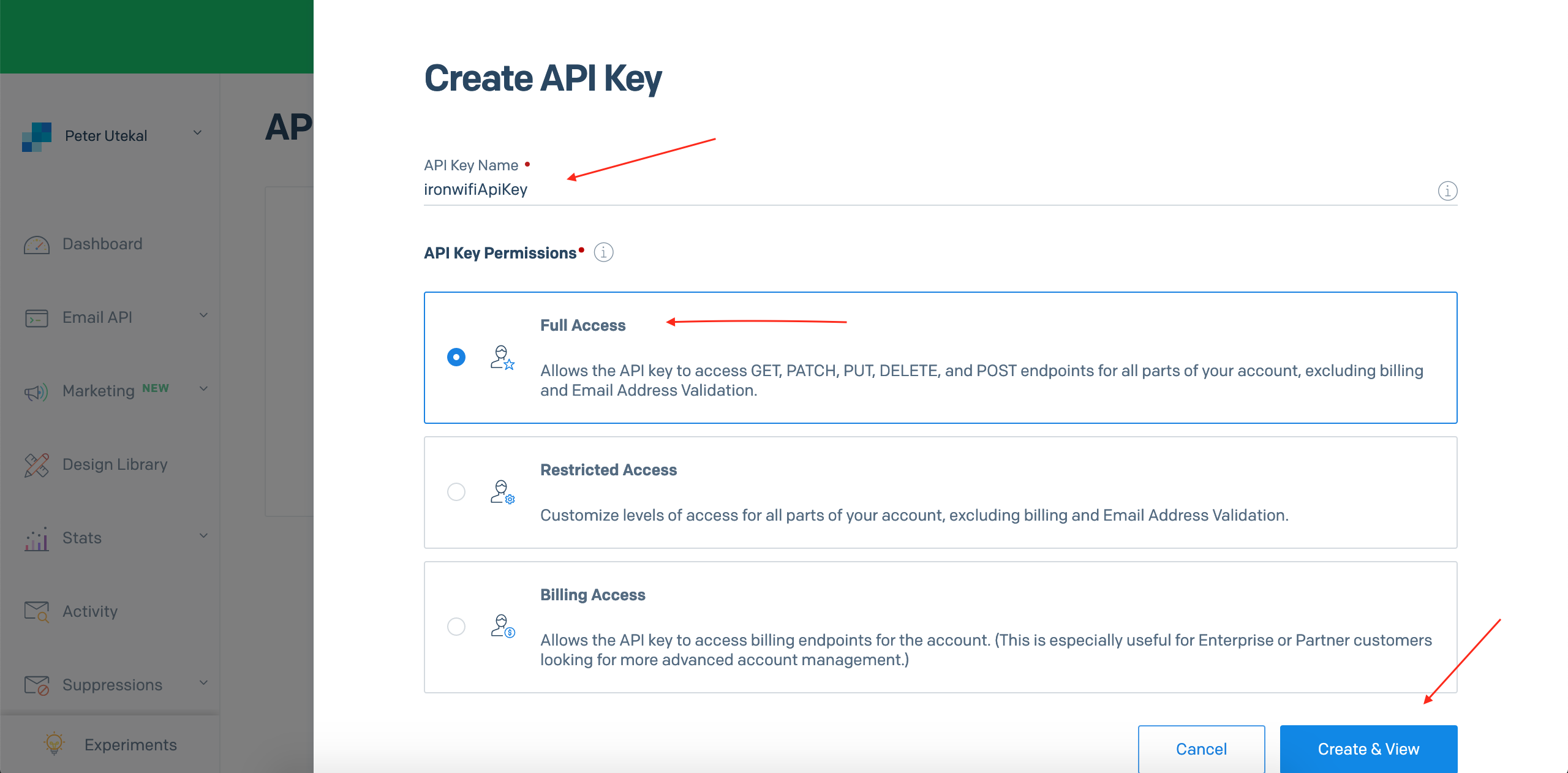
Task: Expand the Peter Utekal account dropdown
Action: [x=197, y=133]
